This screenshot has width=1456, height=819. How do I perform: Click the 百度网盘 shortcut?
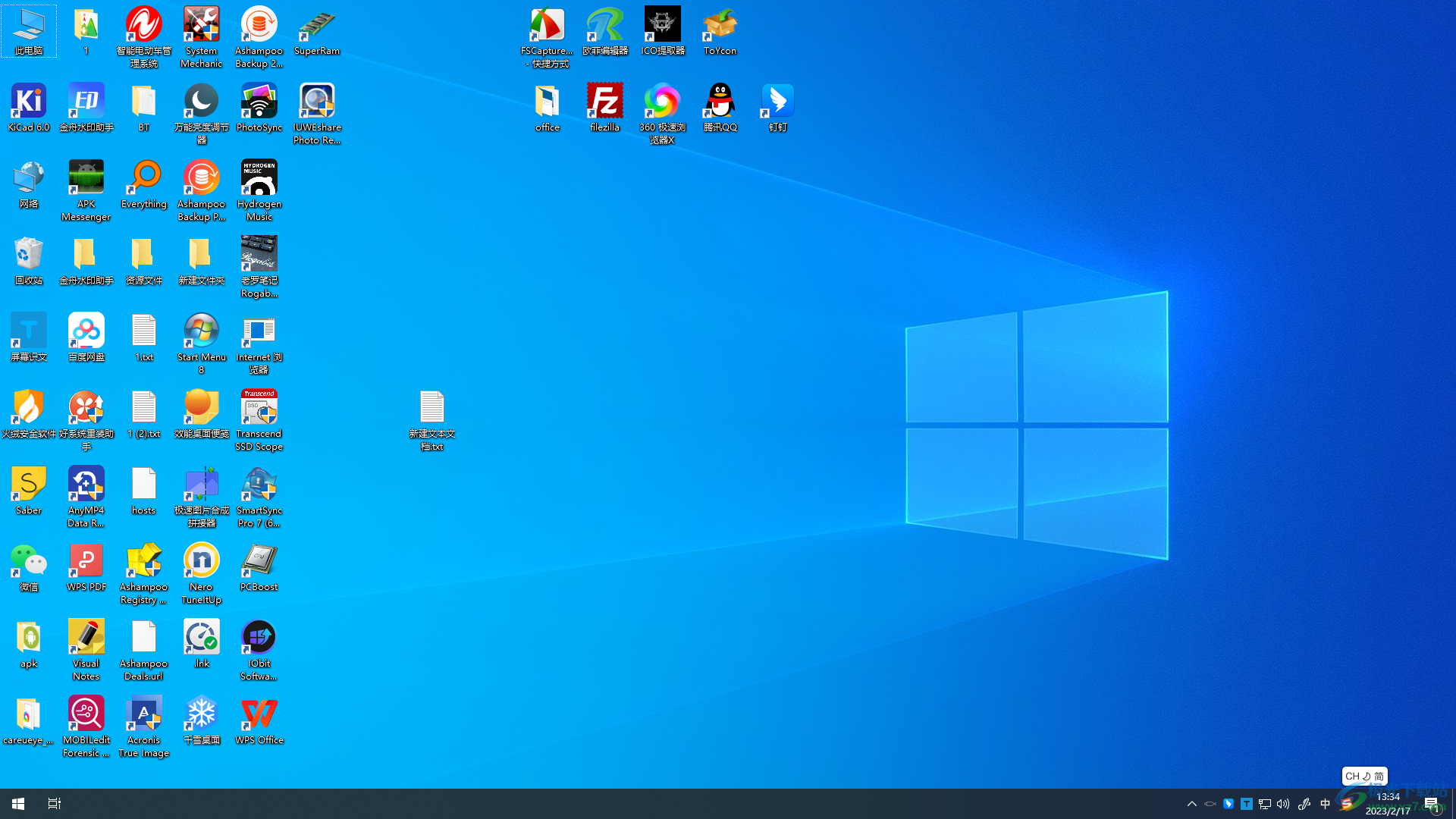pos(86,337)
